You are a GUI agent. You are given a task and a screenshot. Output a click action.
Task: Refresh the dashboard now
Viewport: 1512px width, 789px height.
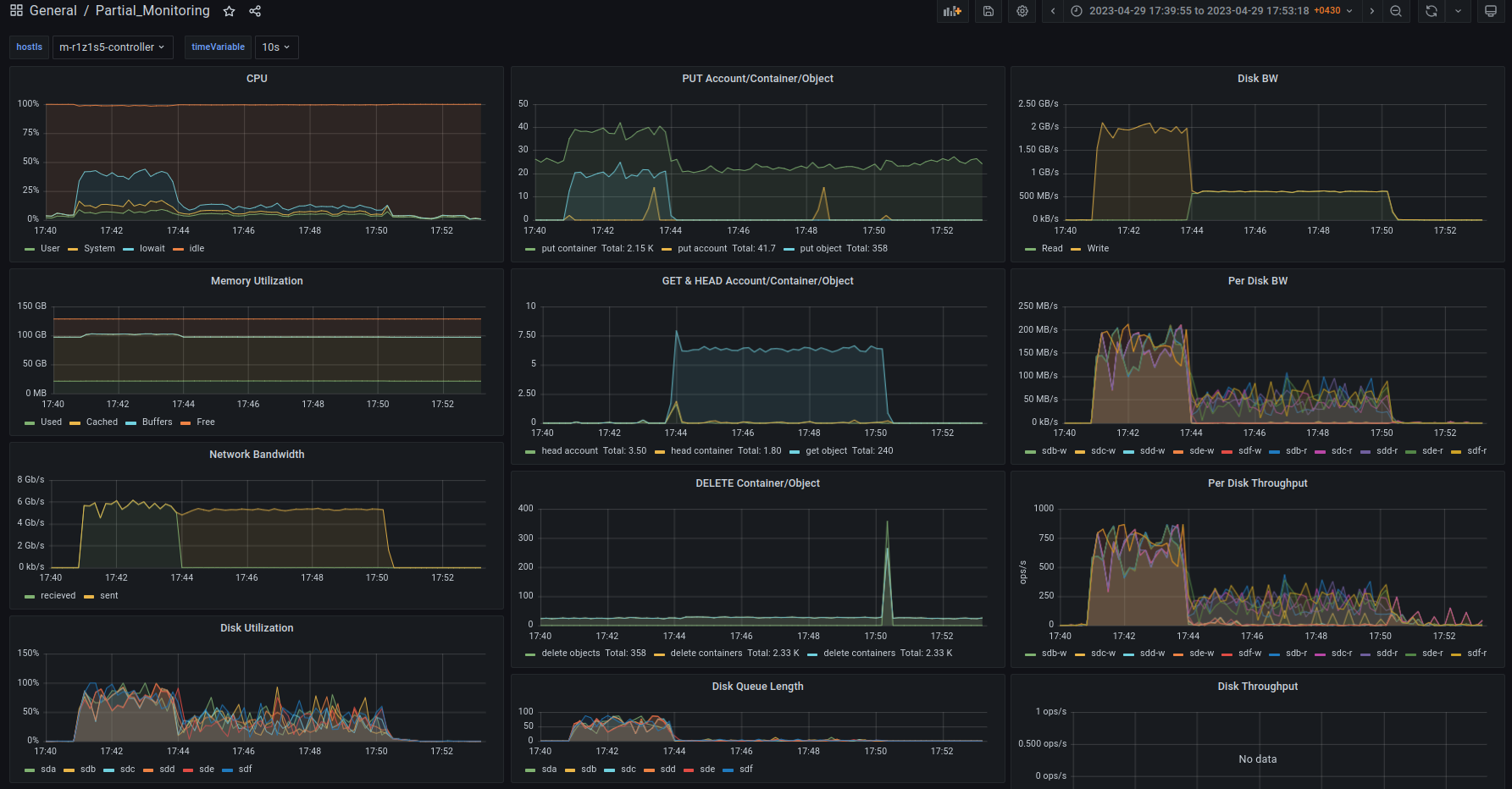1432,11
